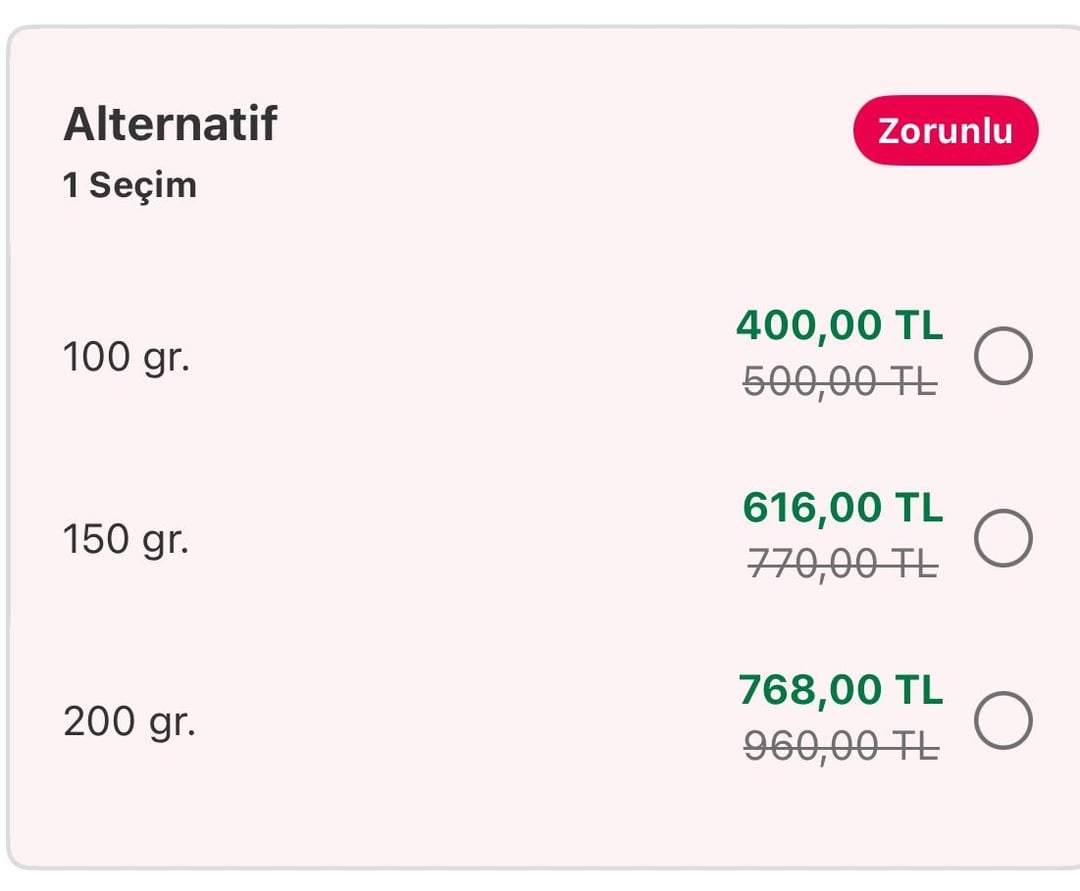Select the 200 gr. radio button
The image size is (1080, 891).
click(1003, 720)
